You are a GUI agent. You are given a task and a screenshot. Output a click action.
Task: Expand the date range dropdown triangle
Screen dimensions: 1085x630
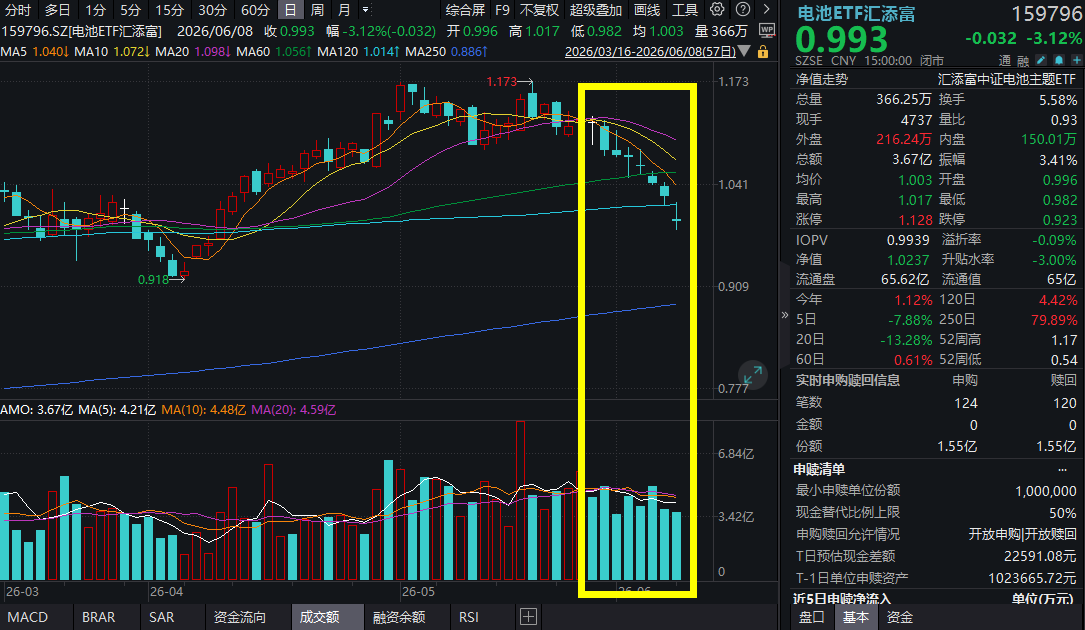[744, 51]
